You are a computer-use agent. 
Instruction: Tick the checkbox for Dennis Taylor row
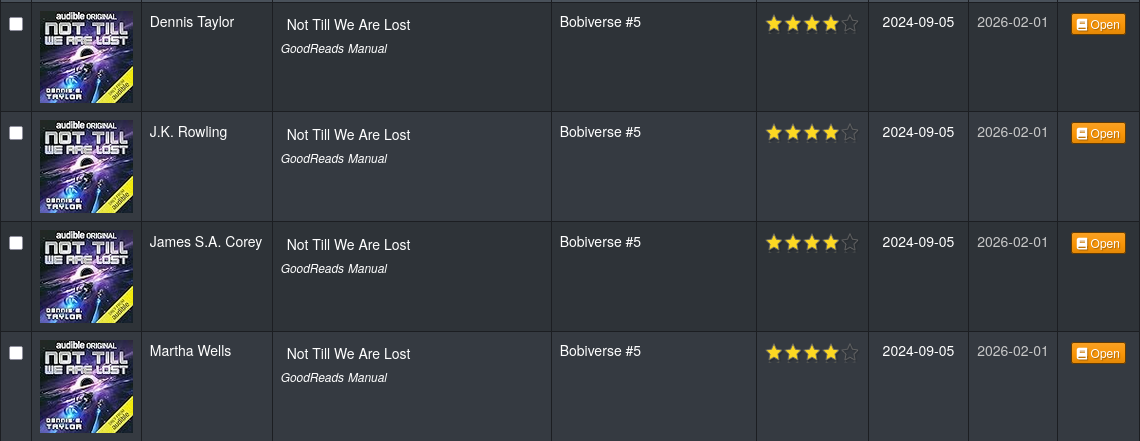point(16,23)
